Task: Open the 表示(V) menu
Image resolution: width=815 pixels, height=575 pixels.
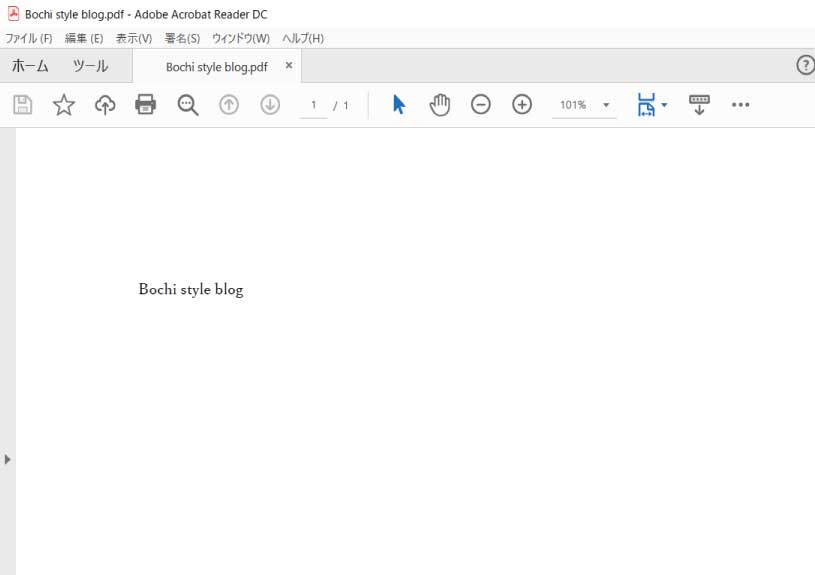Action: pyautogui.click(x=134, y=38)
